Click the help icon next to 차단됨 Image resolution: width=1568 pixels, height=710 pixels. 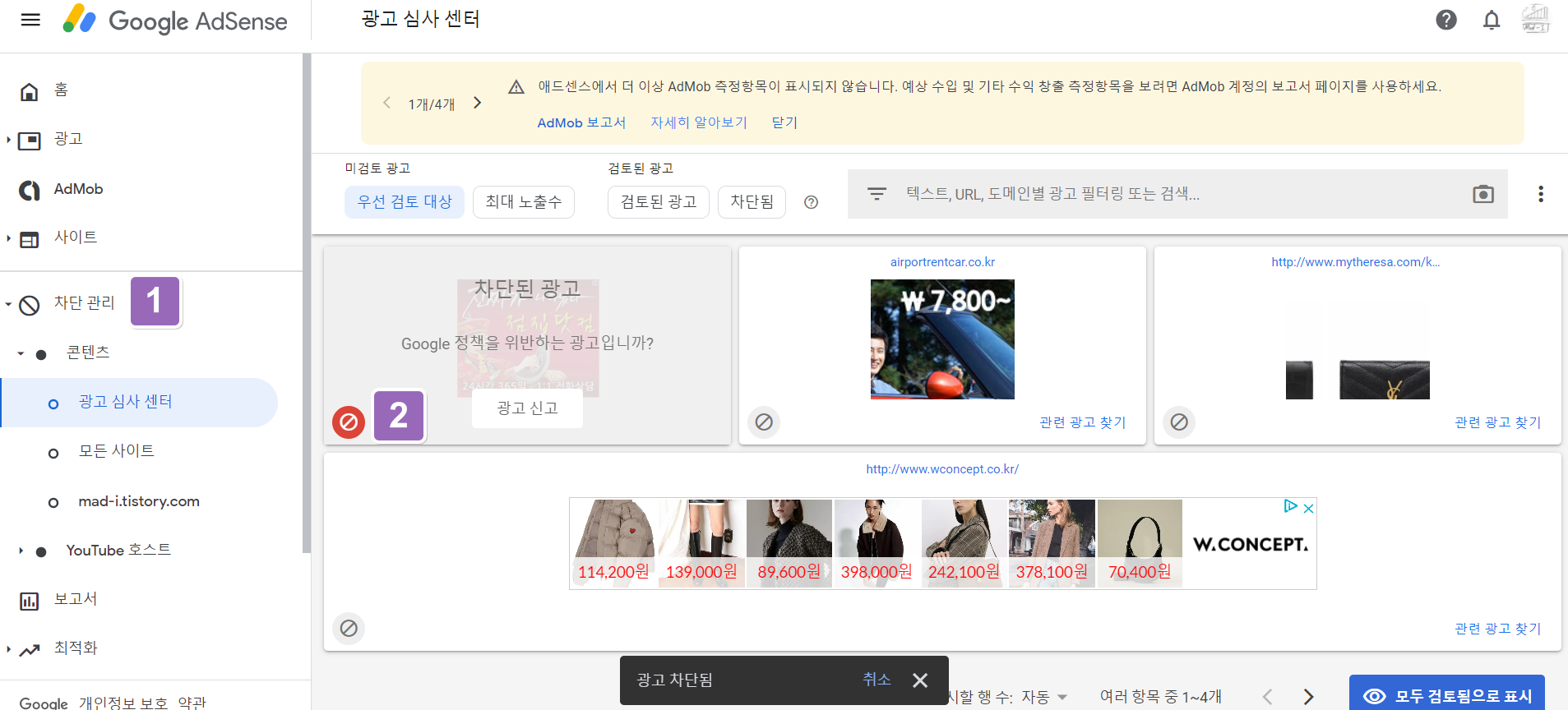(811, 202)
